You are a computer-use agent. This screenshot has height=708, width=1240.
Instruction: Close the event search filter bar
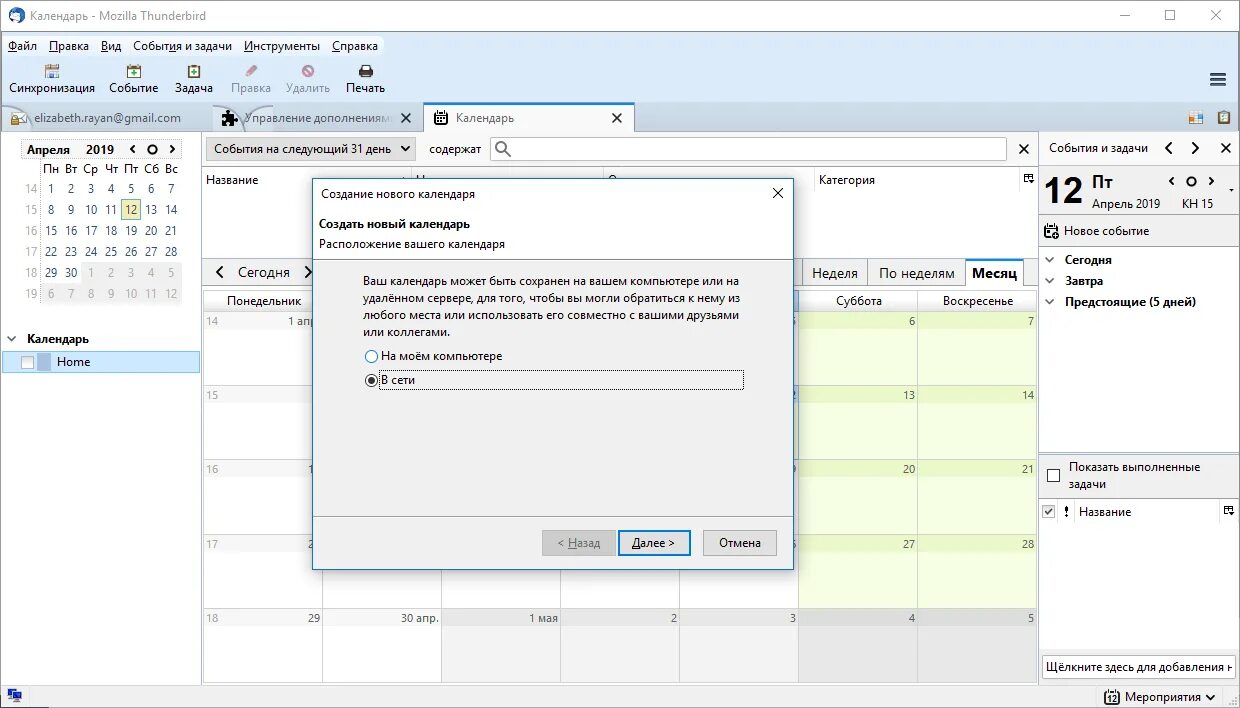[x=1023, y=149]
